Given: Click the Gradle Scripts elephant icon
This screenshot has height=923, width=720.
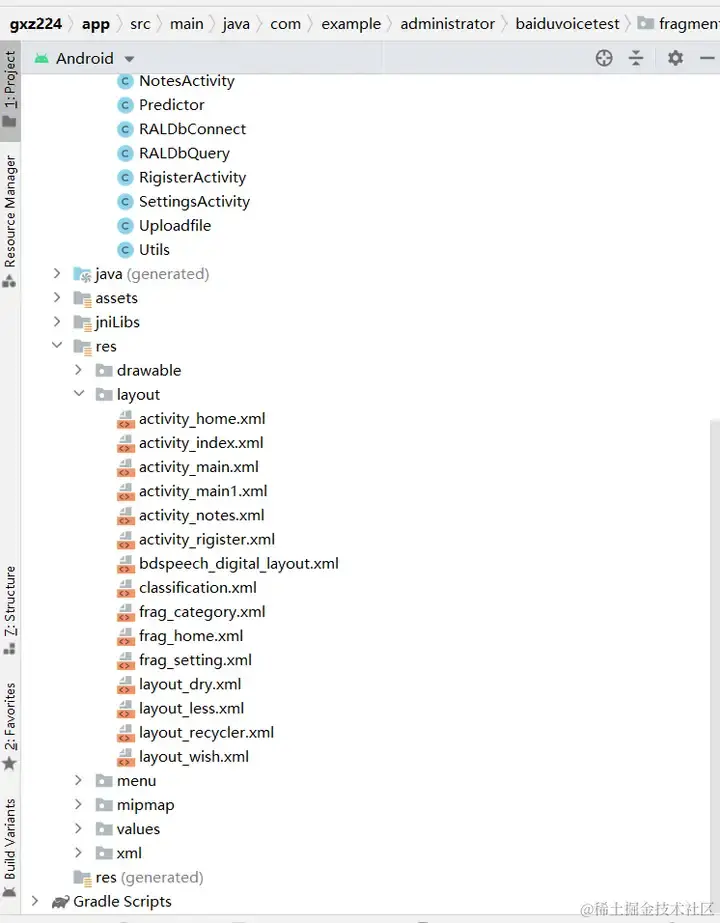Looking at the screenshot, I should 61,902.
